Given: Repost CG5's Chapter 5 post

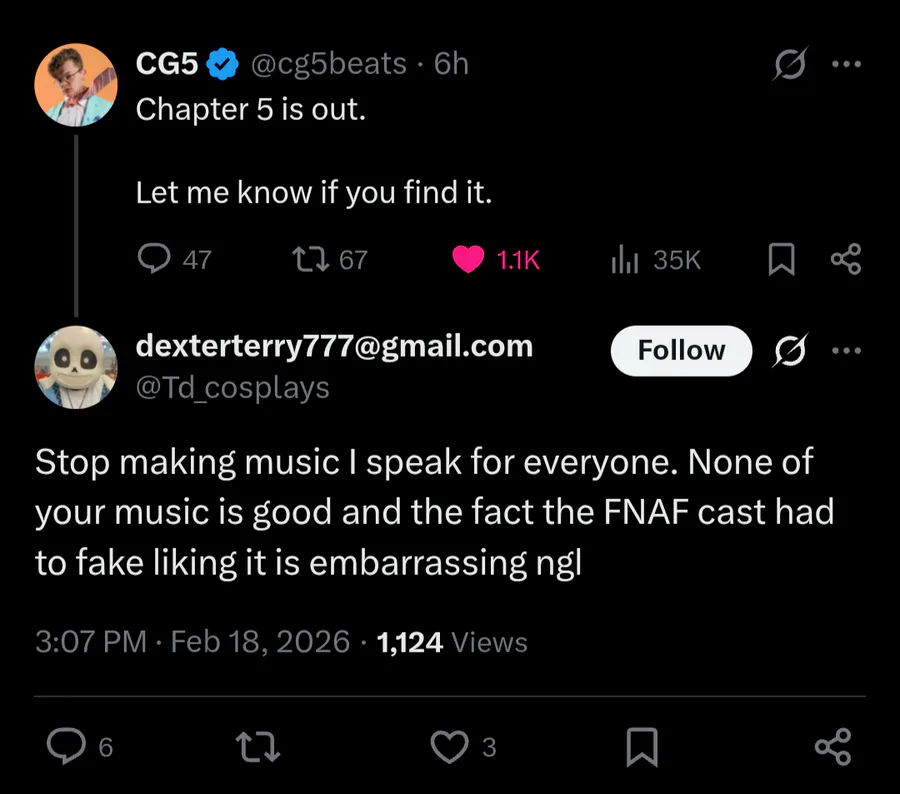Looking at the screenshot, I should [304, 260].
